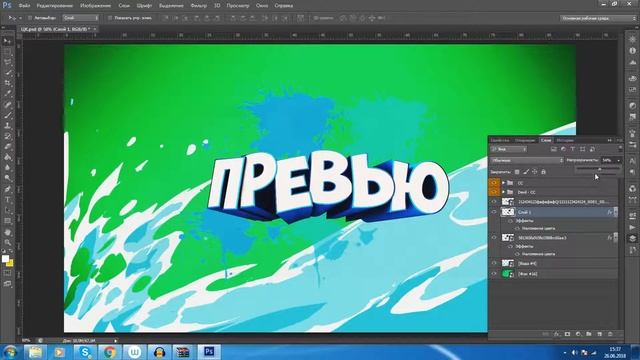Filter layers by type layers icon
This screenshot has width=640, height=360.
(573, 149)
